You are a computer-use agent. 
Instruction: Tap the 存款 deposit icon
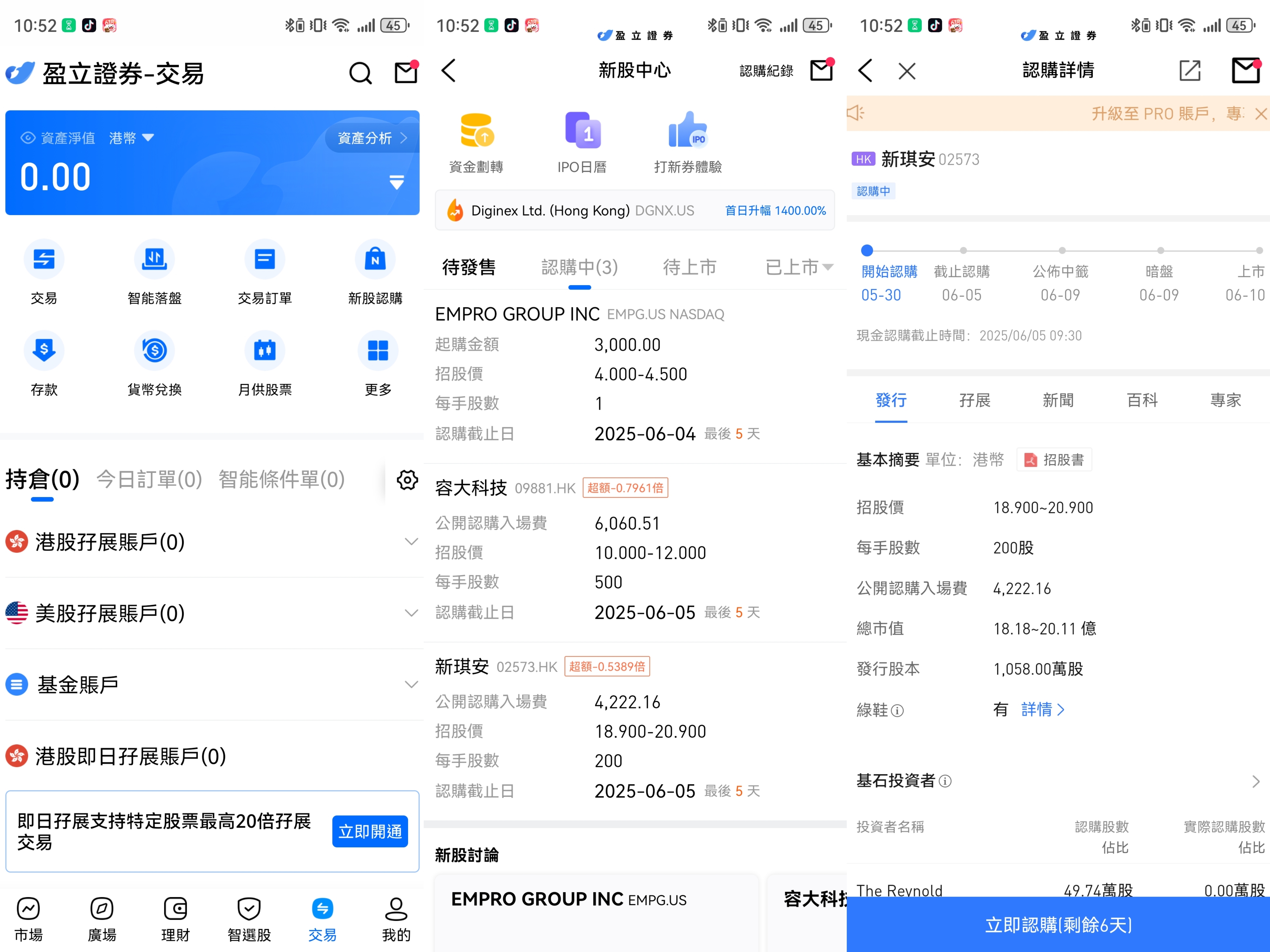[44, 350]
